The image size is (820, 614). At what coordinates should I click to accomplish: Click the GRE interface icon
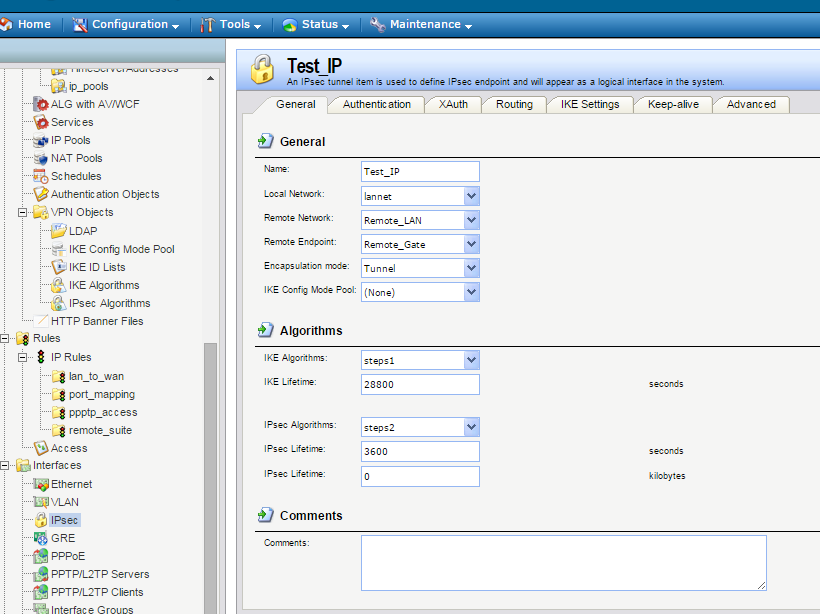pos(41,538)
